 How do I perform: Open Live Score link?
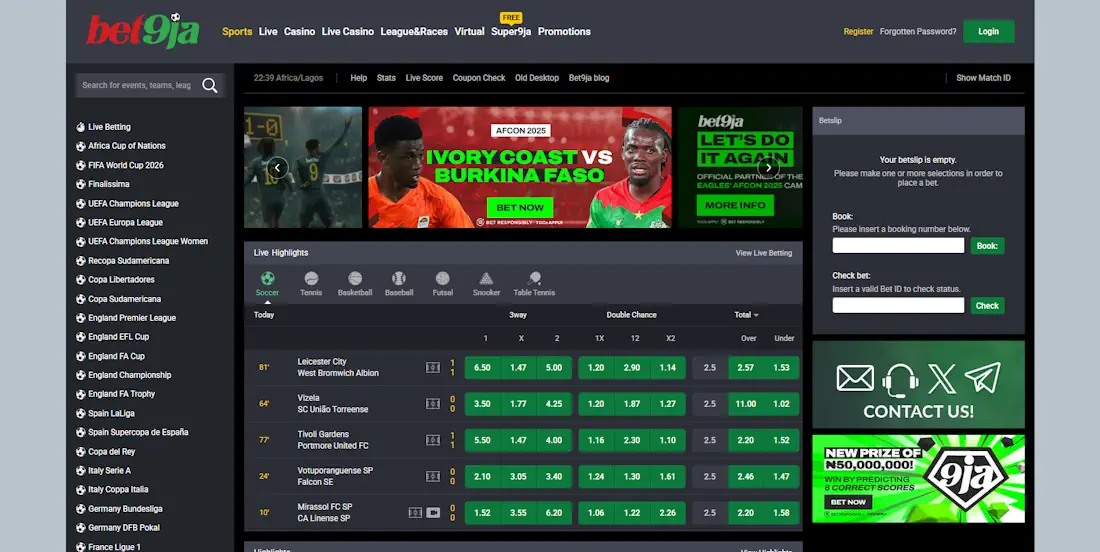(x=424, y=78)
